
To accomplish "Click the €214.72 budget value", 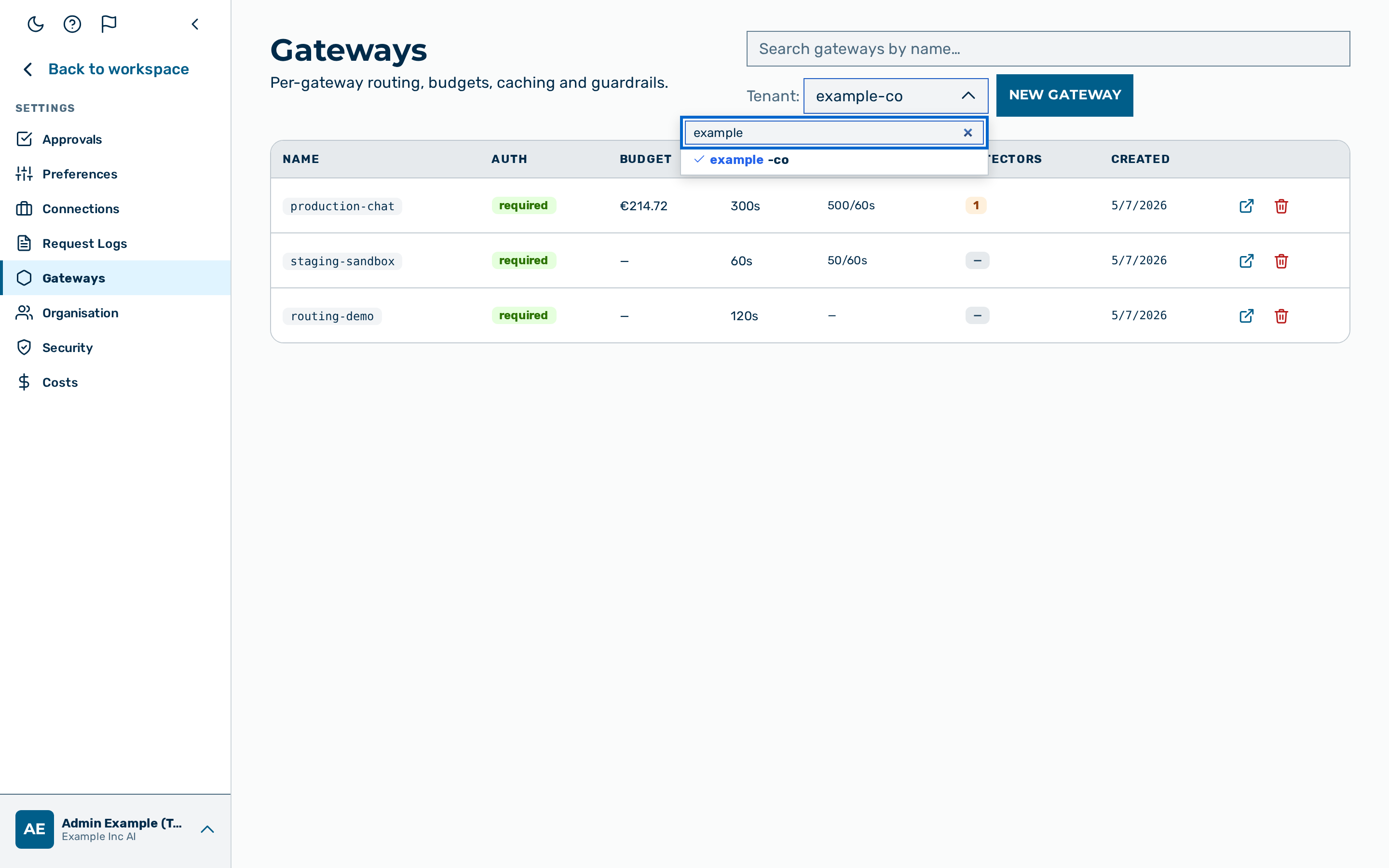I will [x=643, y=206].
